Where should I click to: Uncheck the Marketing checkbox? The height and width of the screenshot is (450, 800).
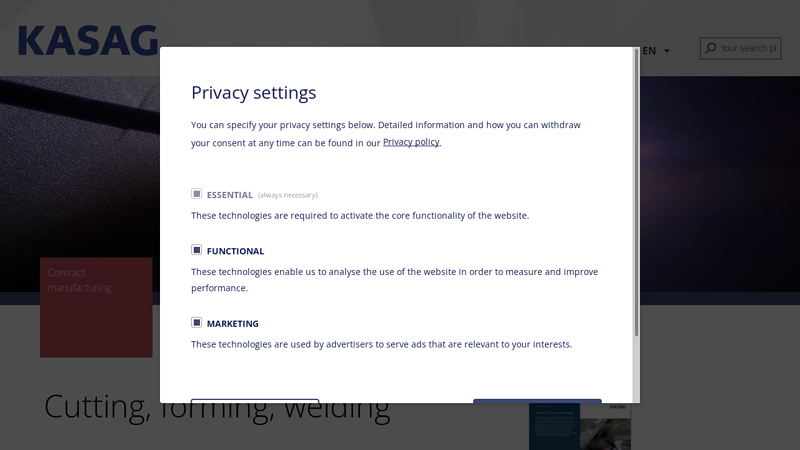(197, 323)
